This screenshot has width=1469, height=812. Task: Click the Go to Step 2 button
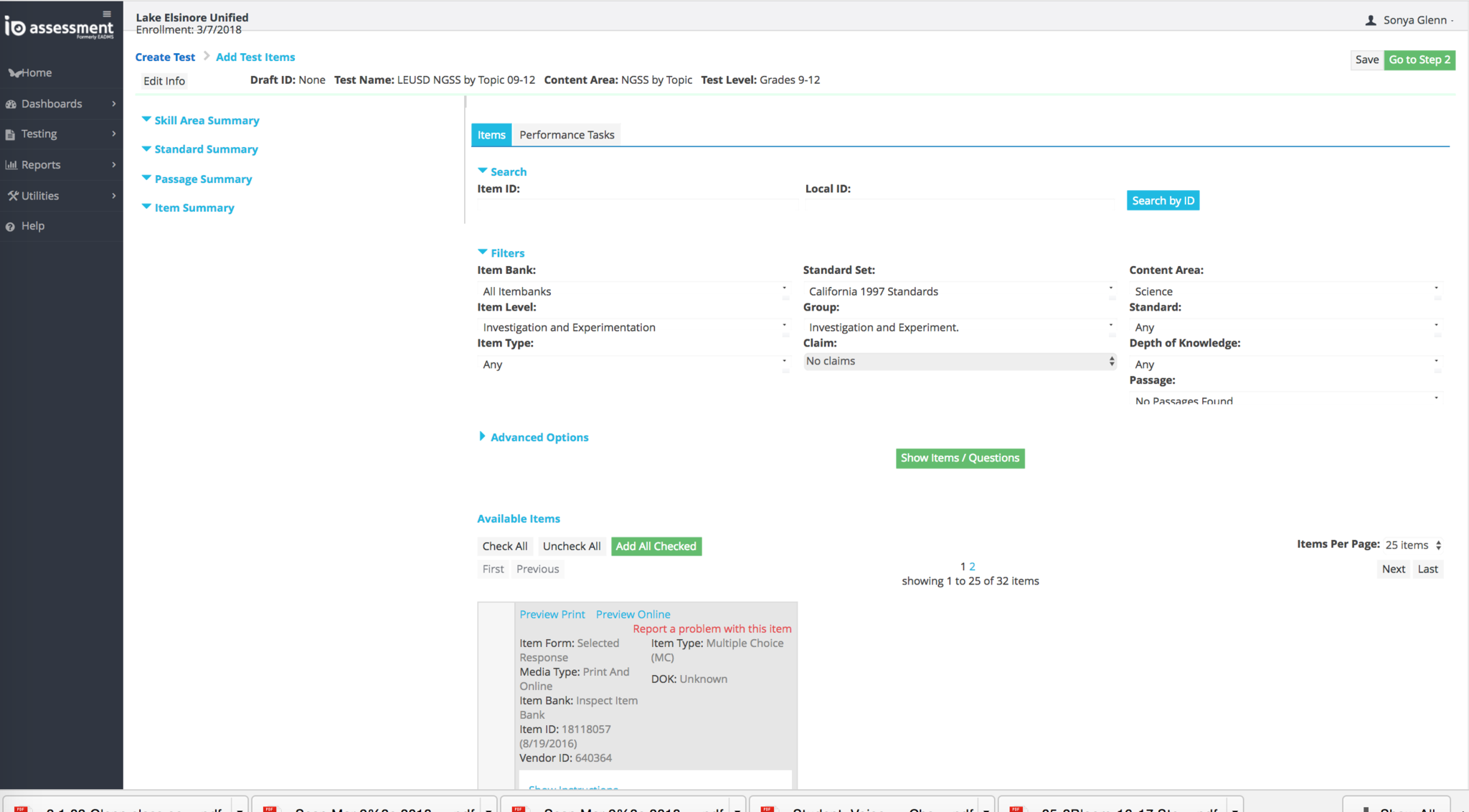(x=1419, y=60)
